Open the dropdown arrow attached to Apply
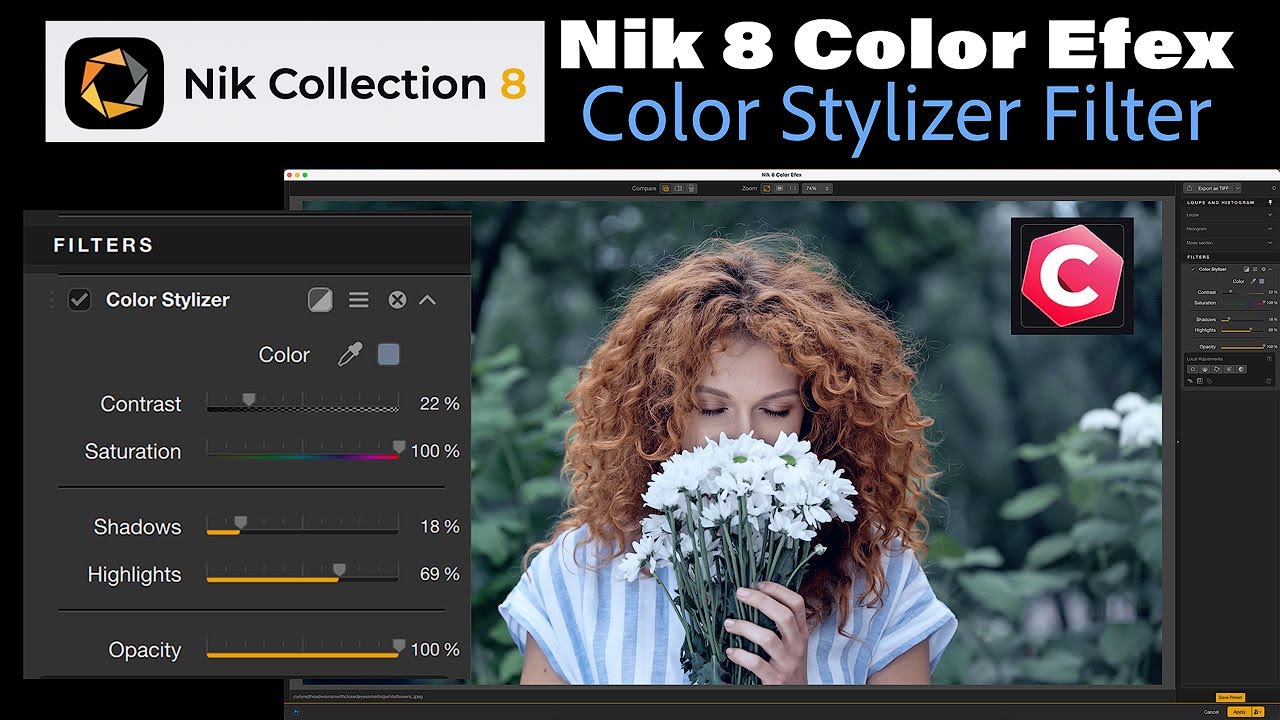The width and height of the screenshot is (1280, 720). point(1258,712)
